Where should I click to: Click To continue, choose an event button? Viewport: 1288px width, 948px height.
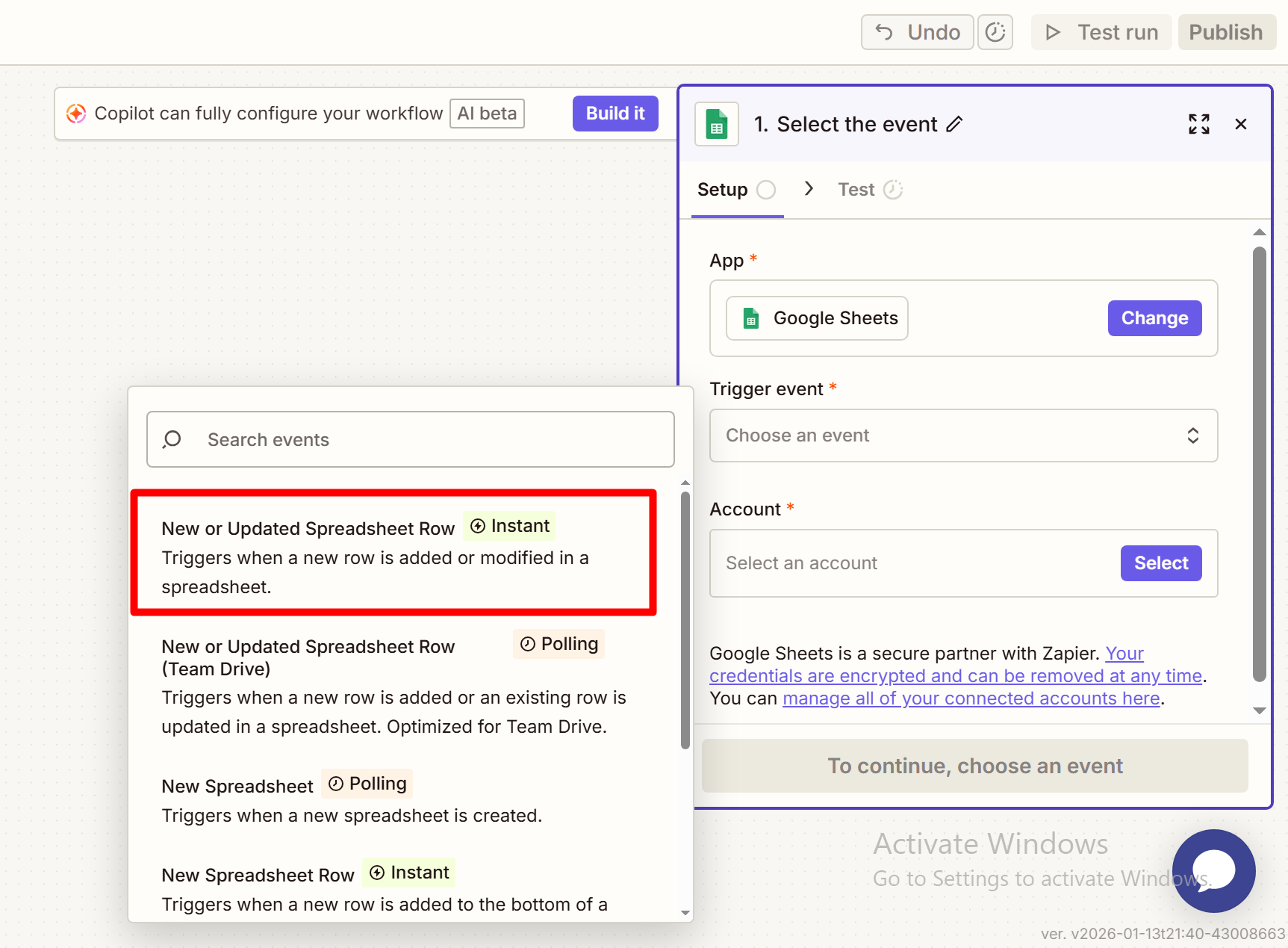pyautogui.click(x=975, y=766)
